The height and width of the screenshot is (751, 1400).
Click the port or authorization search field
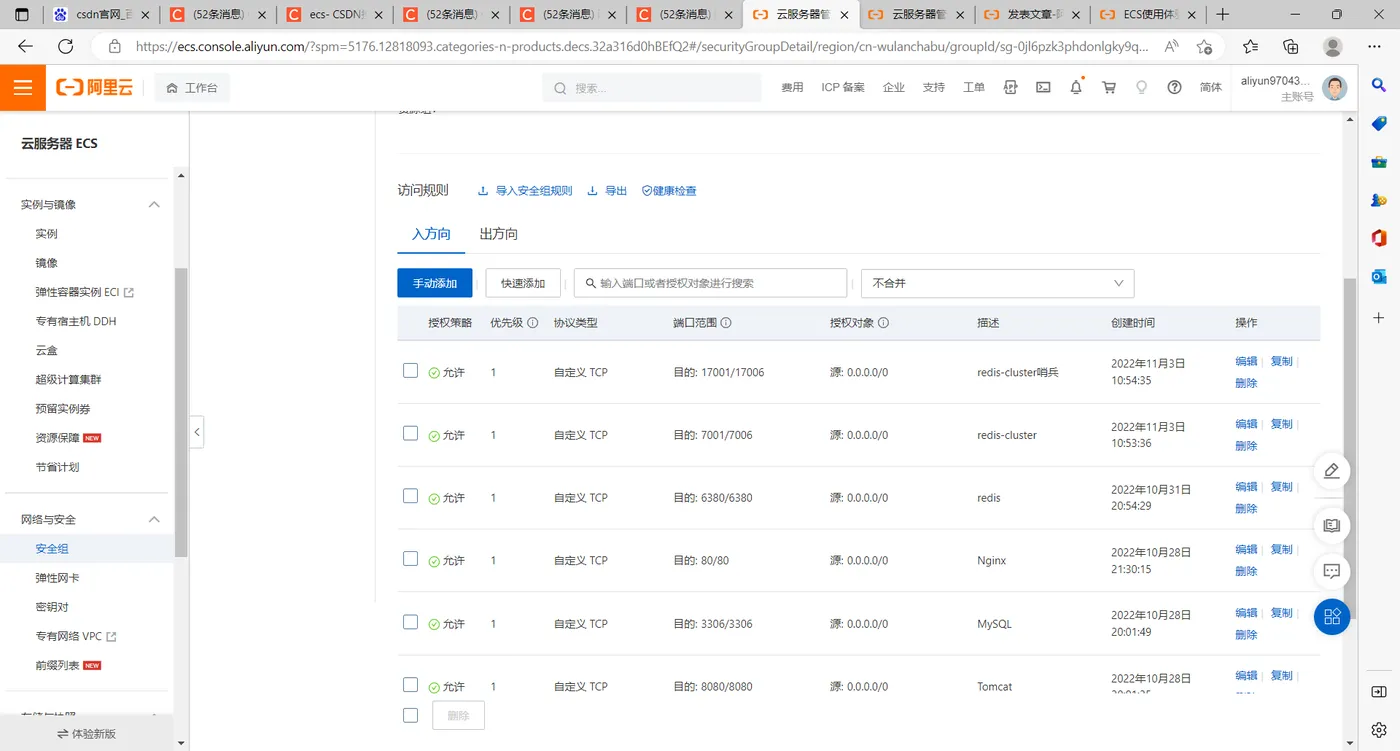[711, 283]
